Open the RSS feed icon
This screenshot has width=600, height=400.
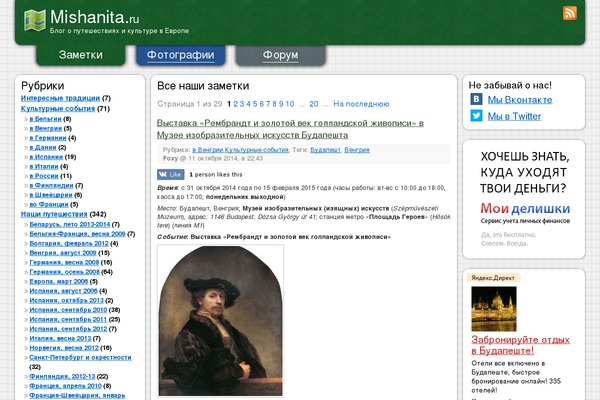pyautogui.click(x=570, y=13)
